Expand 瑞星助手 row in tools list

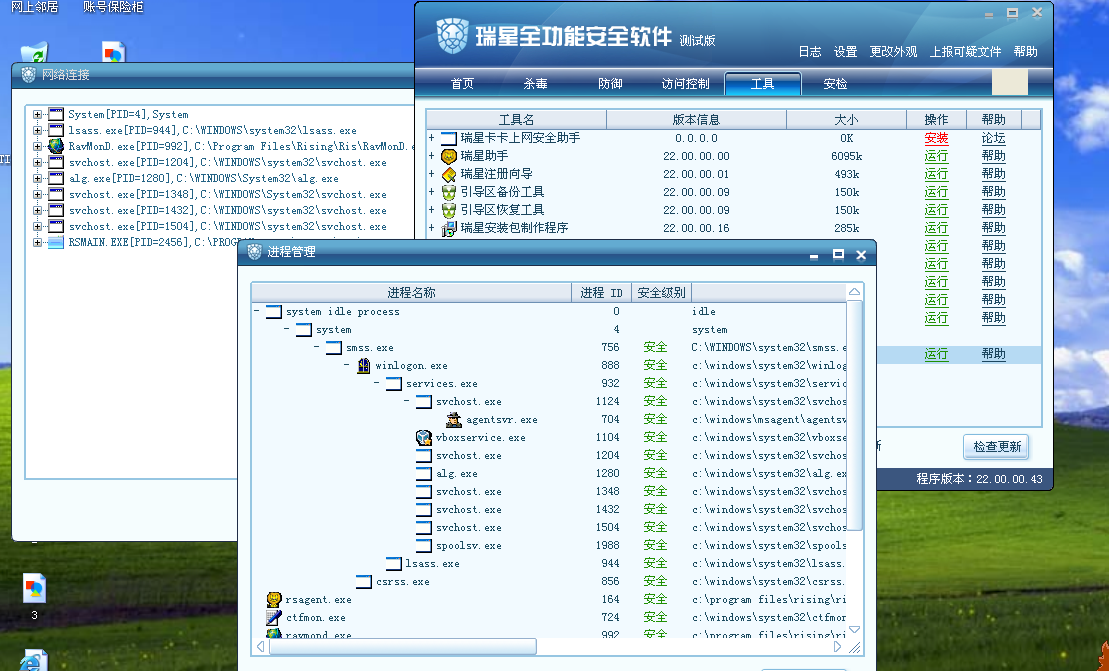pyautogui.click(x=431, y=156)
